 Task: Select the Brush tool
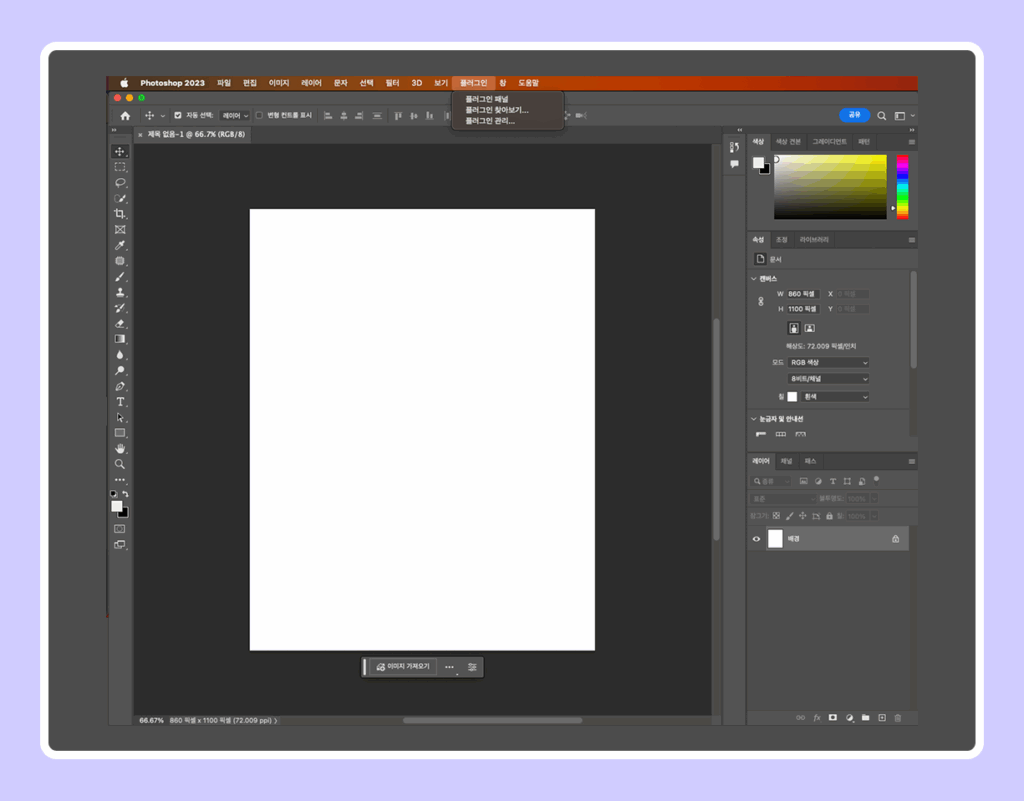(120, 277)
